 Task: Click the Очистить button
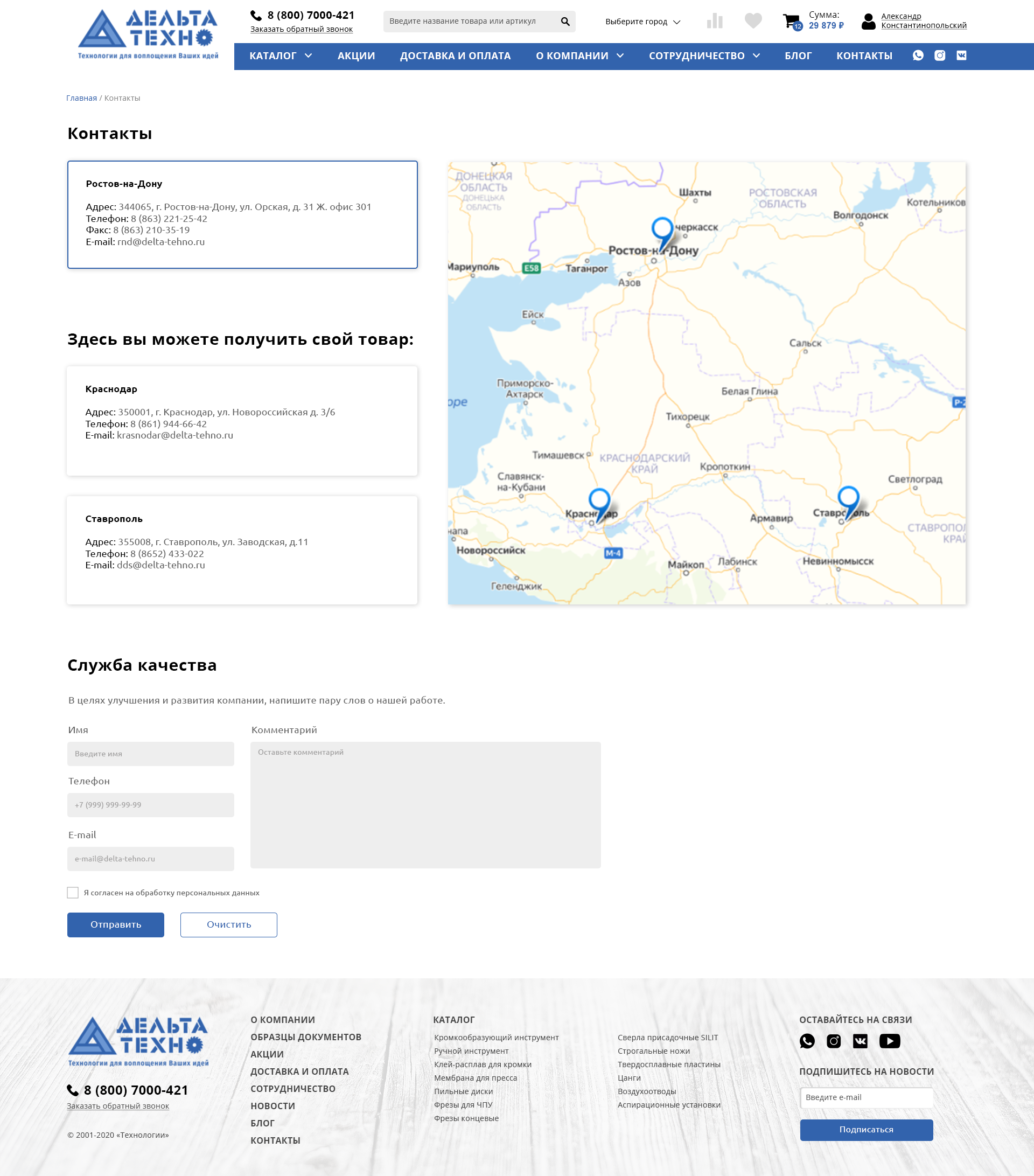pyautogui.click(x=229, y=924)
